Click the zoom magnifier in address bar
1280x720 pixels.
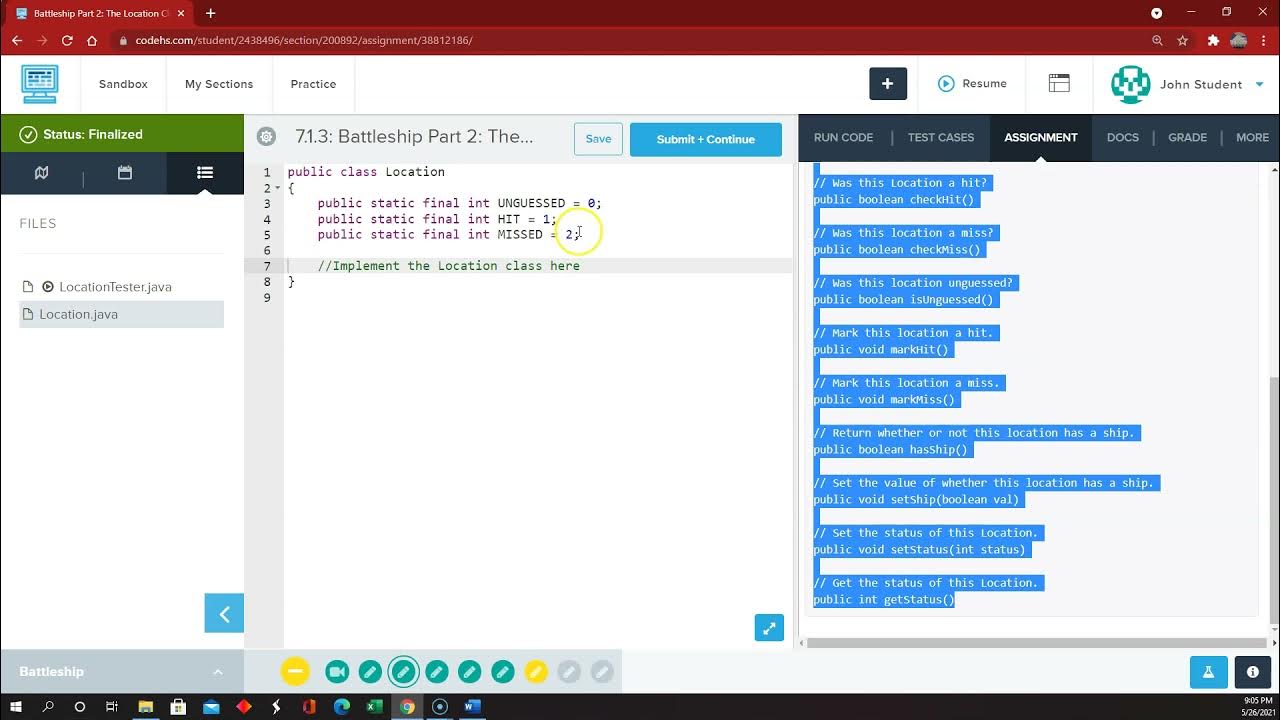click(1157, 41)
